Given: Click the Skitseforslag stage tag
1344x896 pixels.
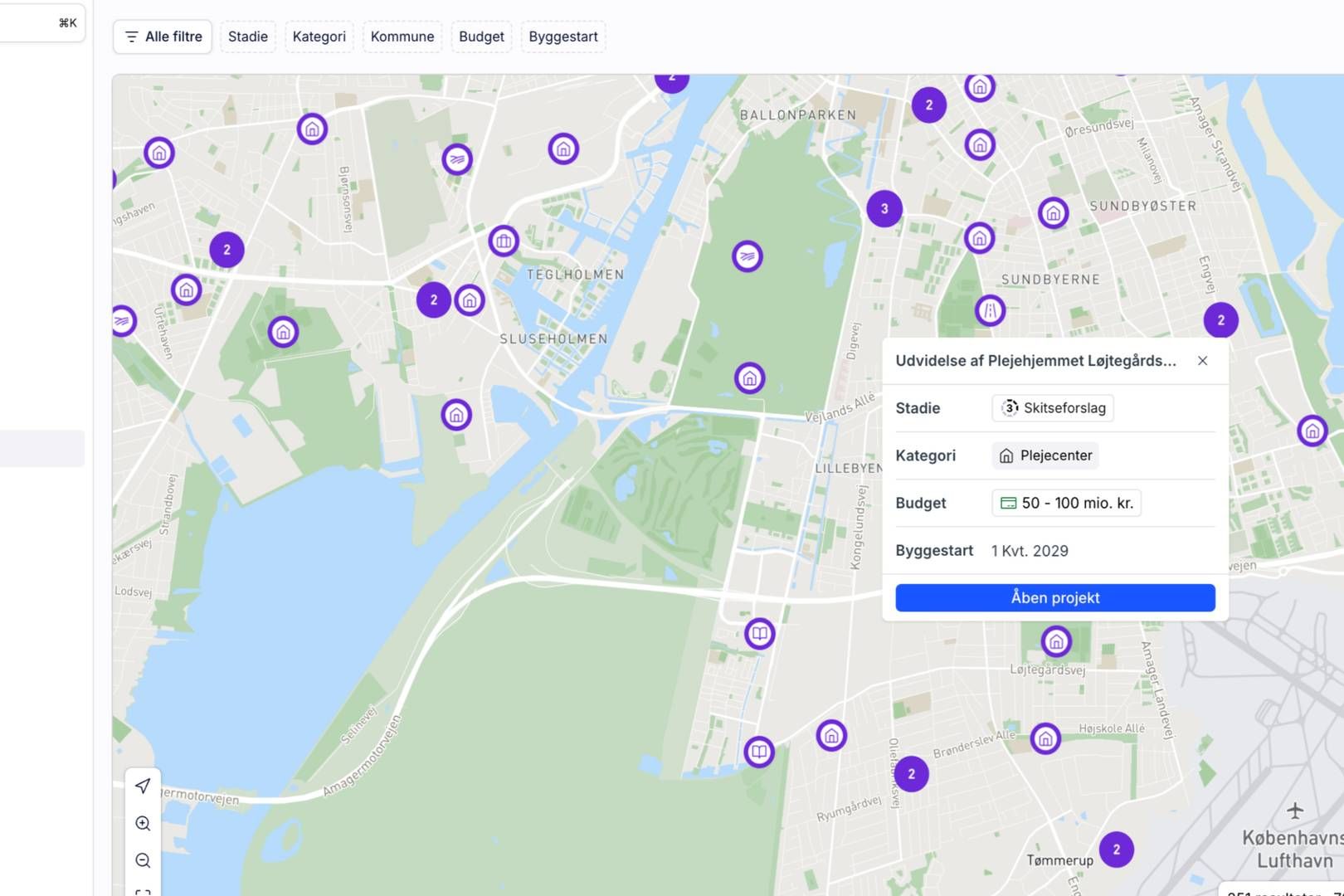Looking at the screenshot, I should [1053, 408].
